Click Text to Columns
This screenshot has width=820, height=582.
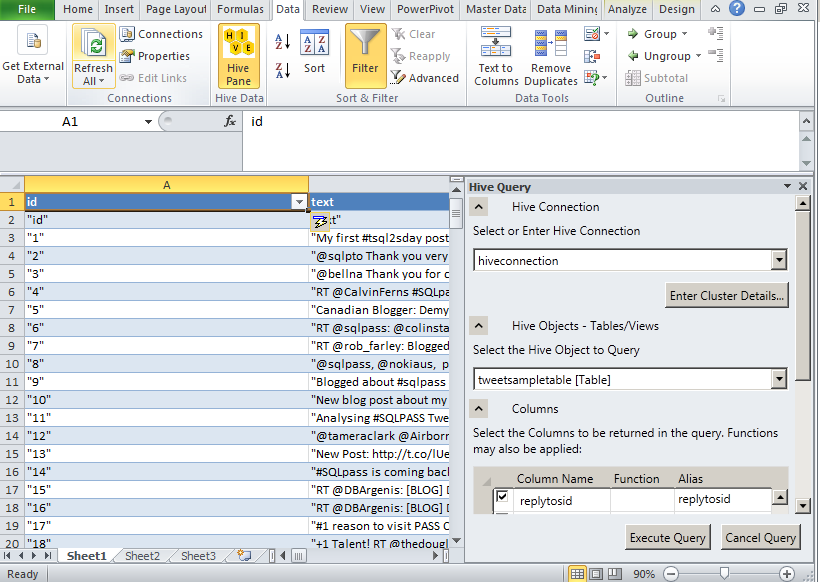point(496,56)
